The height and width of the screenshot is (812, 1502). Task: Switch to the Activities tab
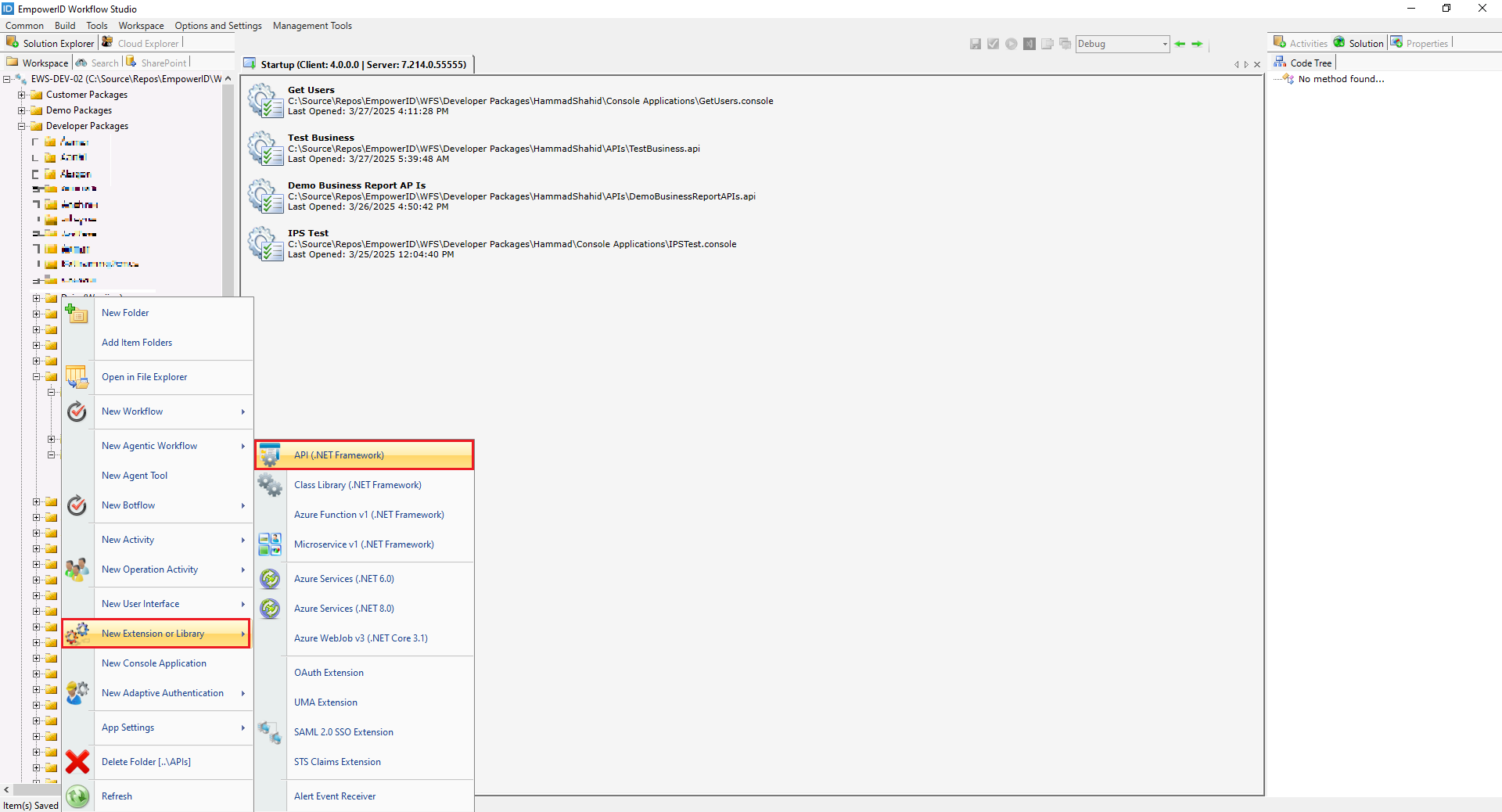[1300, 43]
